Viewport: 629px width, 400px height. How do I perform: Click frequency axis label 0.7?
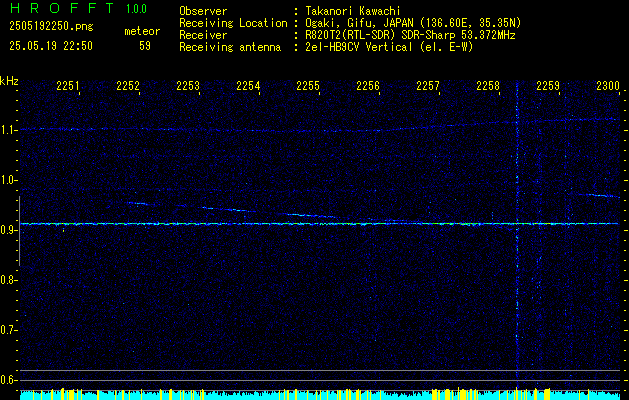[8, 330]
